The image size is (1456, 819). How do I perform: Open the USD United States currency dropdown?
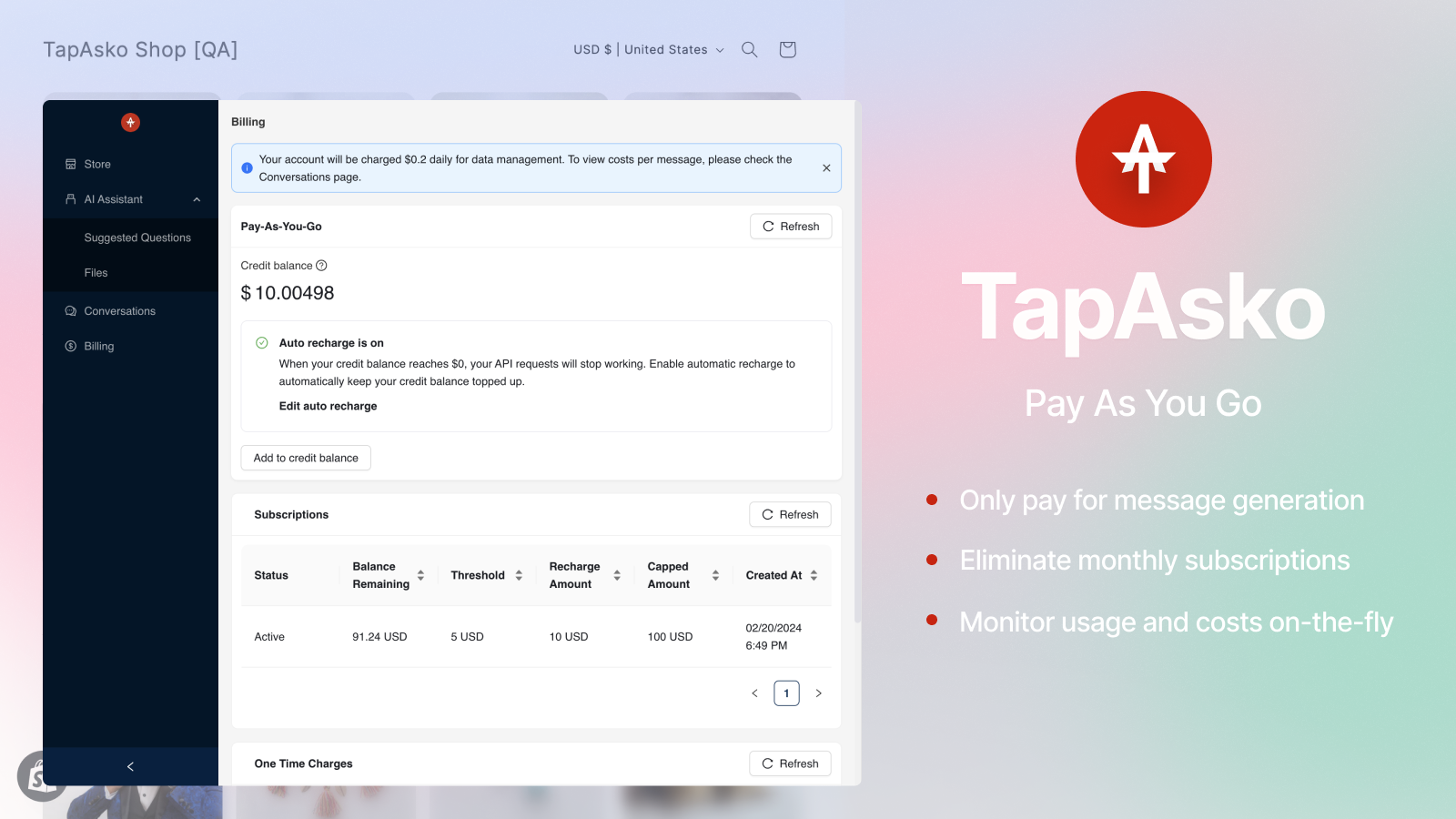pyautogui.click(x=648, y=50)
